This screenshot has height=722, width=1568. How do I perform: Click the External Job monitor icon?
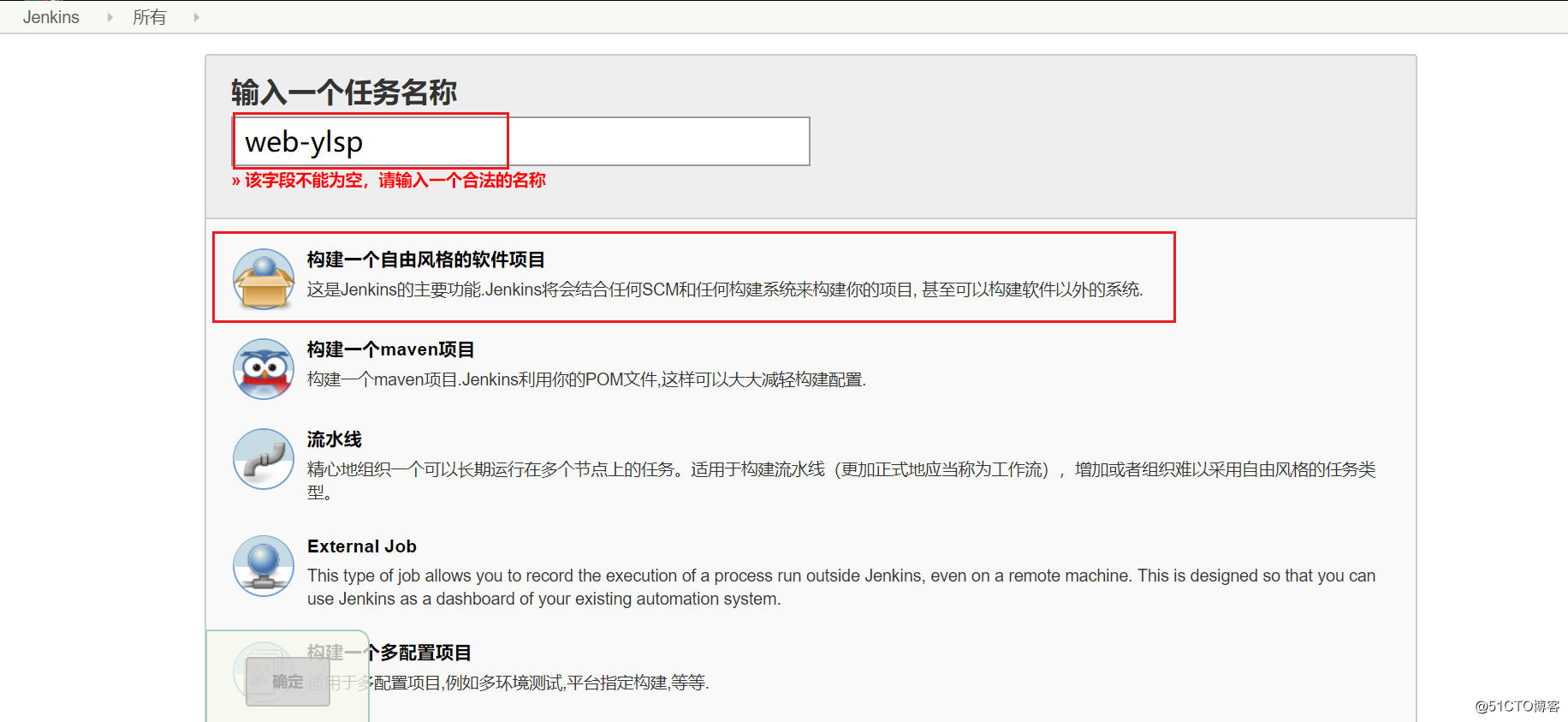(x=264, y=566)
